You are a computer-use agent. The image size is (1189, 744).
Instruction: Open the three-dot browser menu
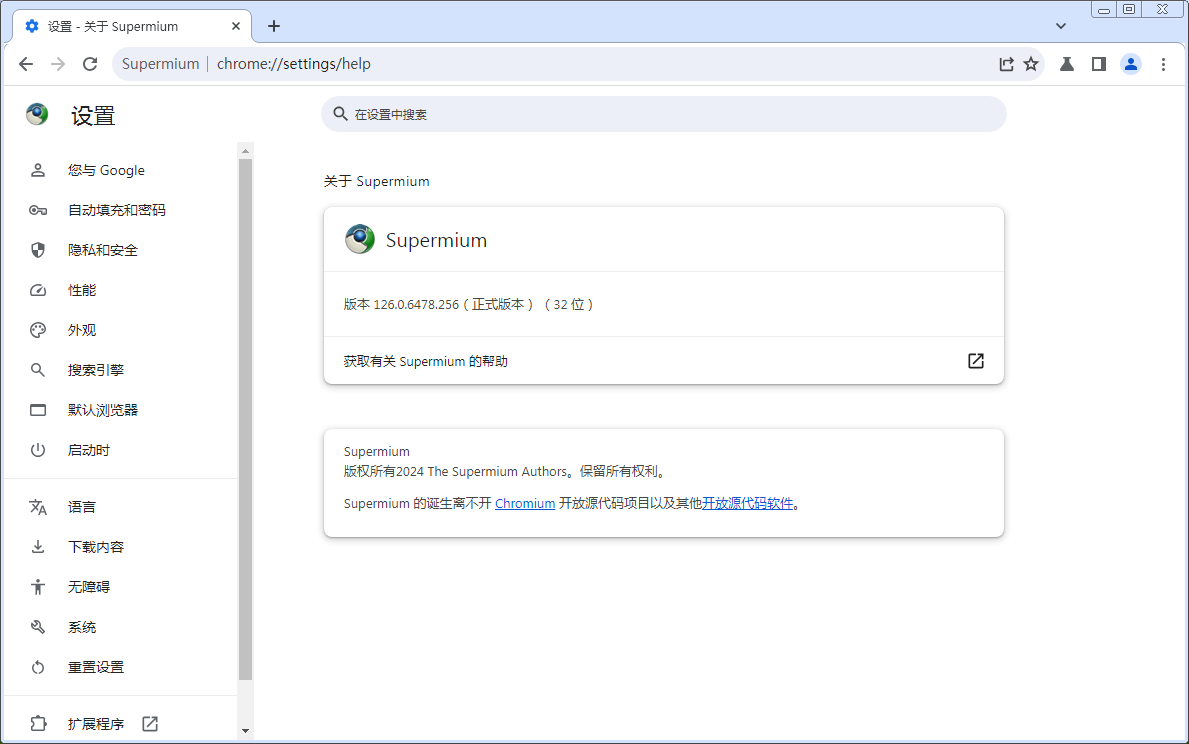tap(1163, 64)
